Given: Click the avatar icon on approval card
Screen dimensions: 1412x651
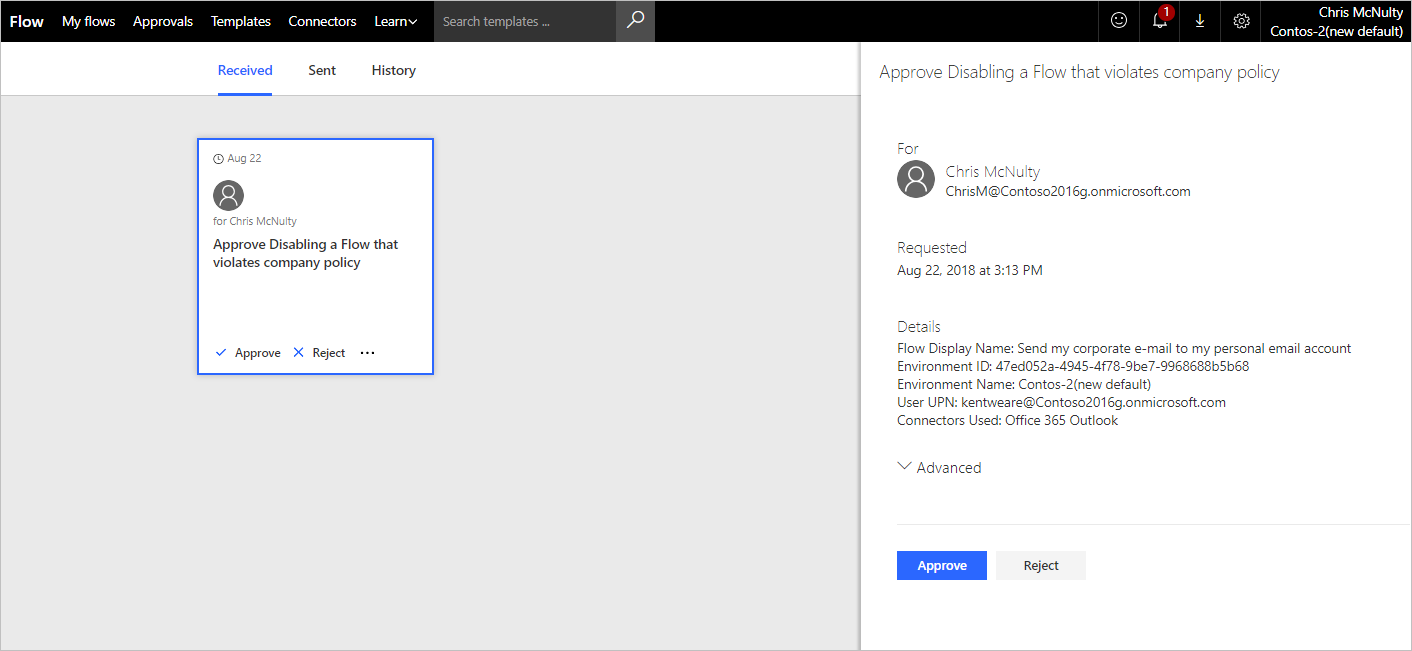Looking at the screenshot, I should coord(229,195).
